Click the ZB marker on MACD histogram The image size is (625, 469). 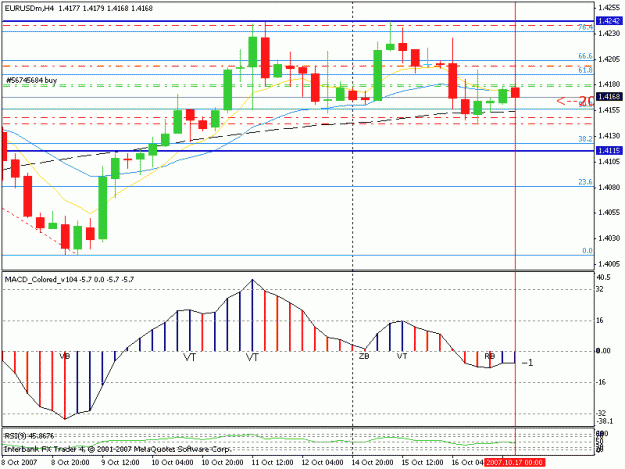[x=364, y=356]
